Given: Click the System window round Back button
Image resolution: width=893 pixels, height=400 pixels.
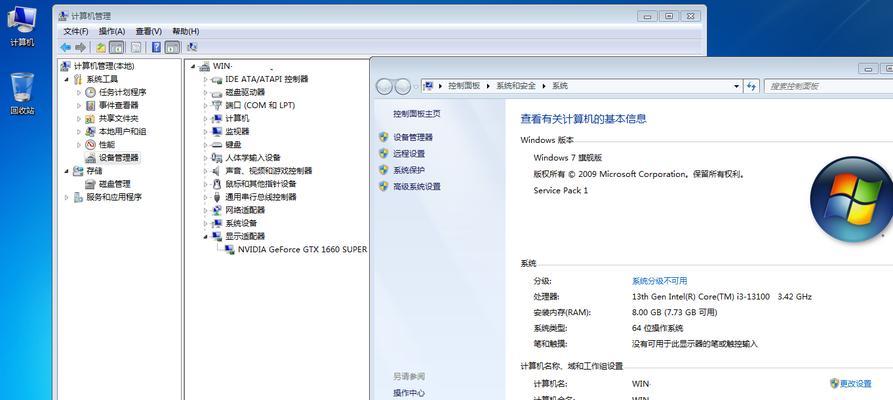Looking at the screenshot, I should (385, 87).
